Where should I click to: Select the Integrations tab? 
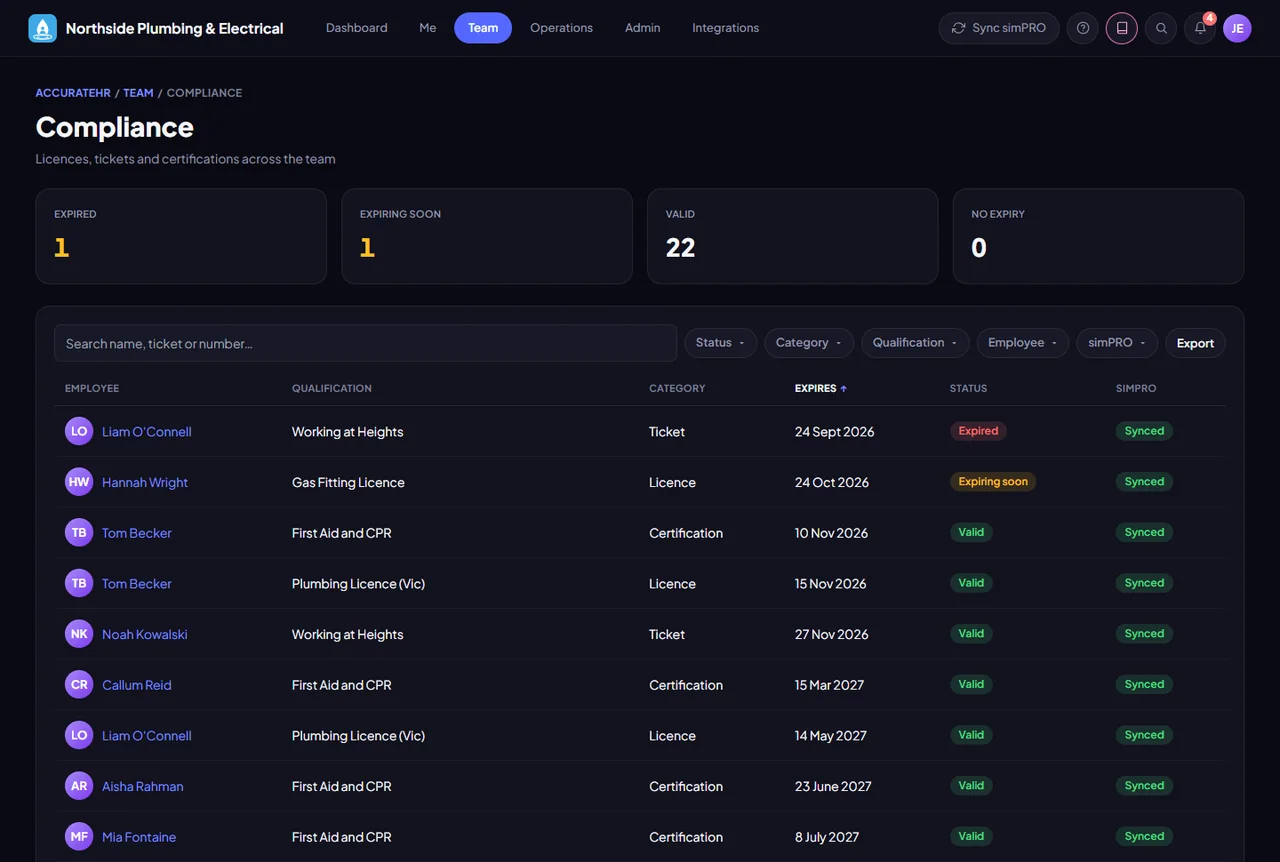[x=725, y=28]
